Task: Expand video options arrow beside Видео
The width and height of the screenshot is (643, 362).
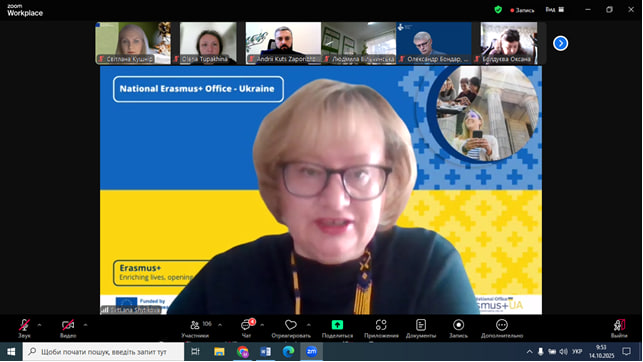Action: click(85, 325)
